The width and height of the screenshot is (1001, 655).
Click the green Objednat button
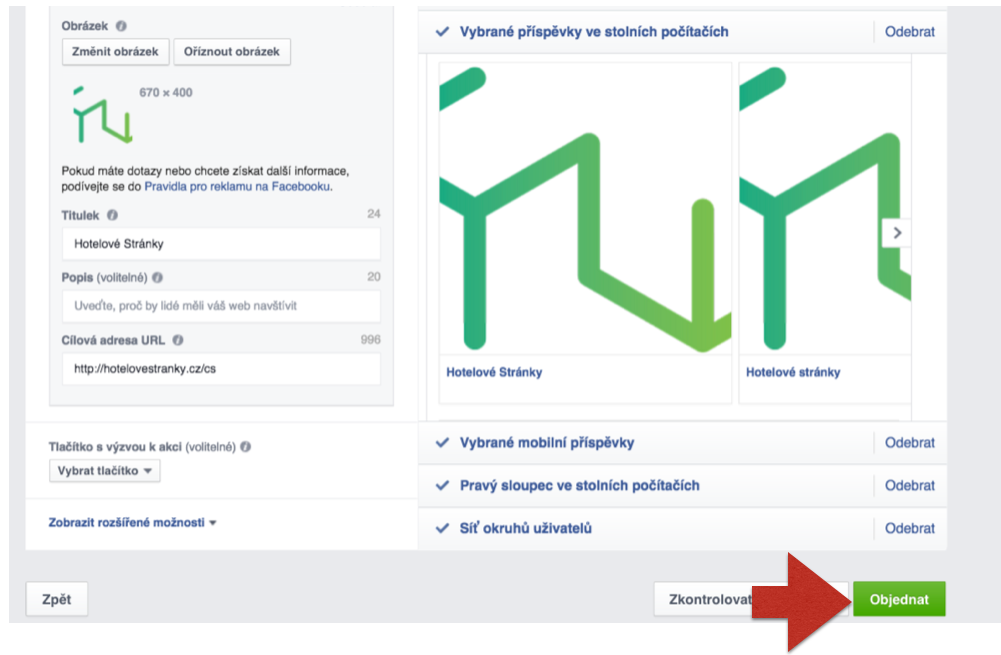click(x=899, y=599)
